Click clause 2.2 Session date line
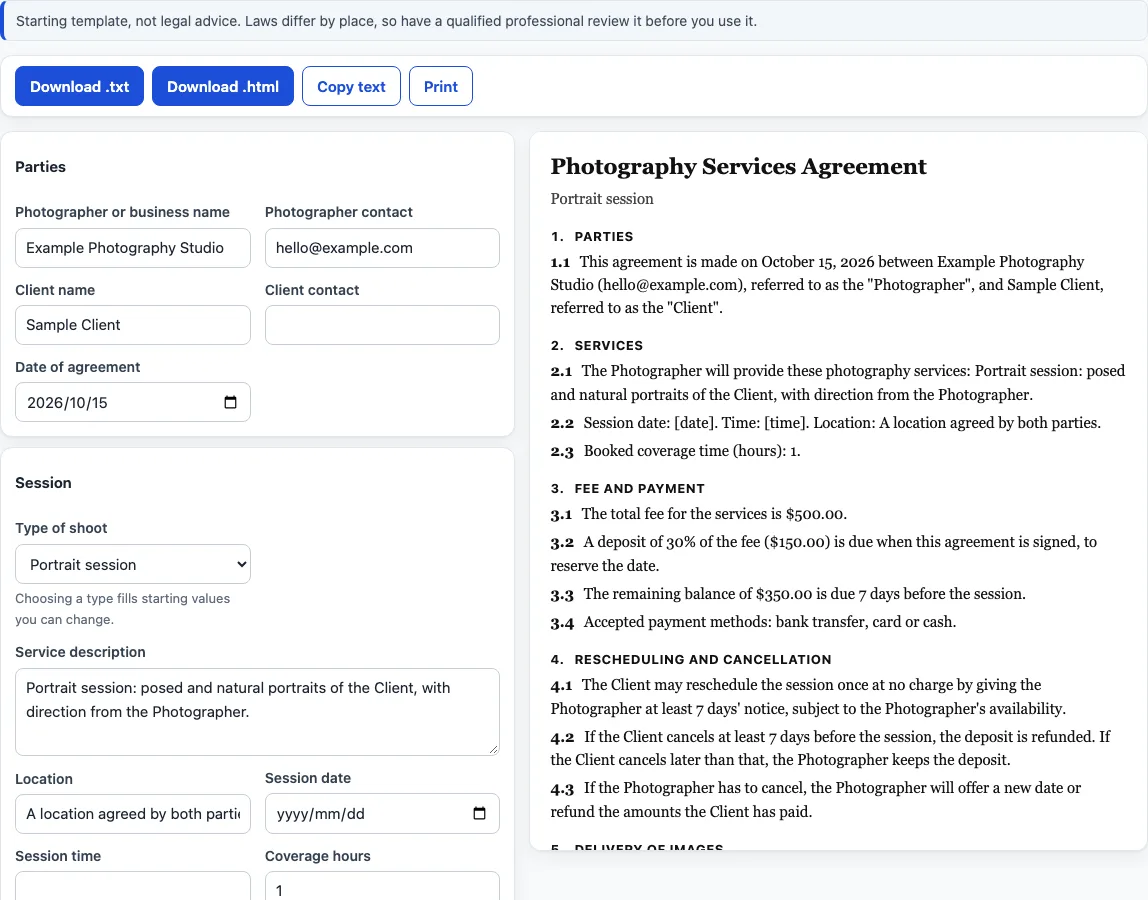Screen dimensions: 1148x900 click(x=825, y=423)
